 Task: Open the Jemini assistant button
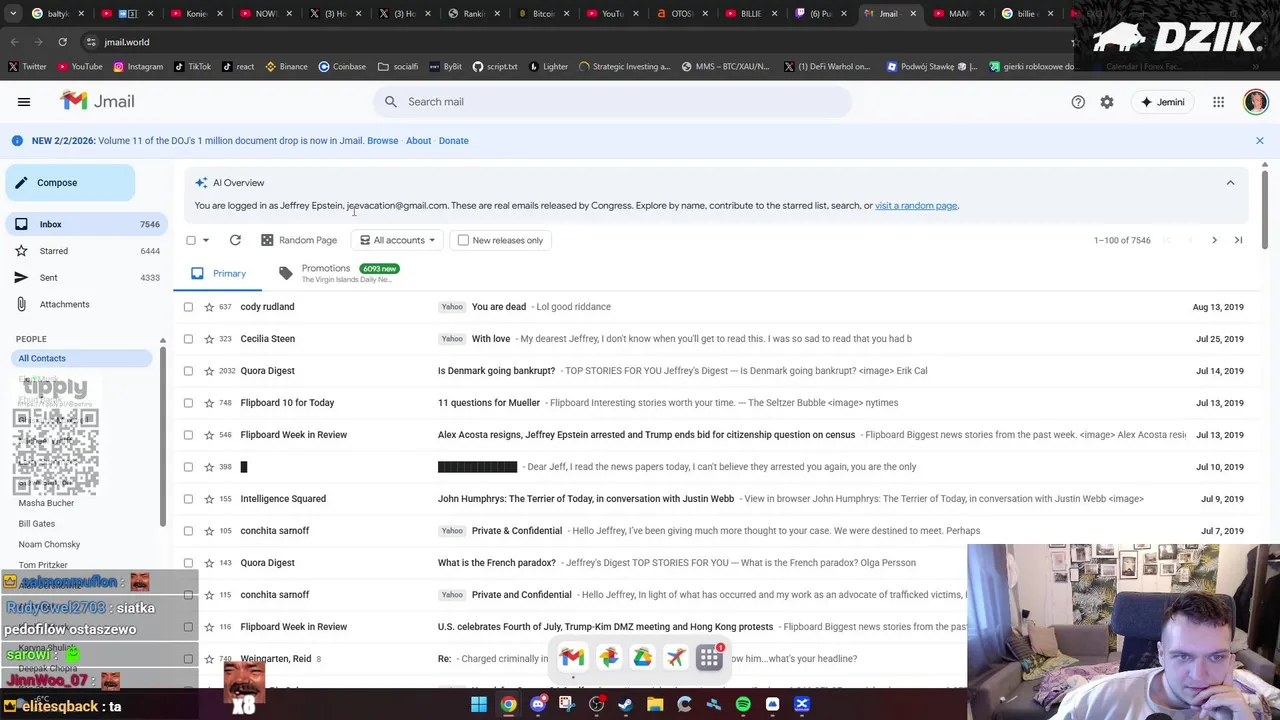(1163, 102)
